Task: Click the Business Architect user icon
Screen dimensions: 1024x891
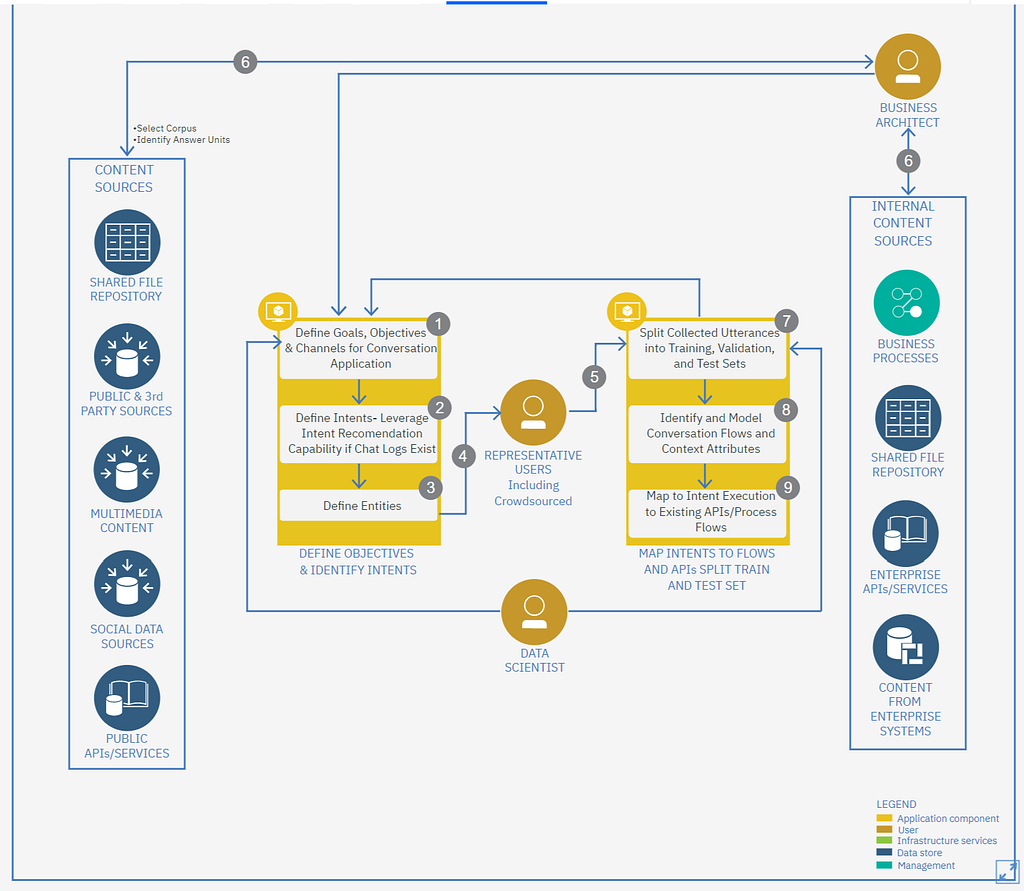Action: pyautogui.click(x=908, y=67)
